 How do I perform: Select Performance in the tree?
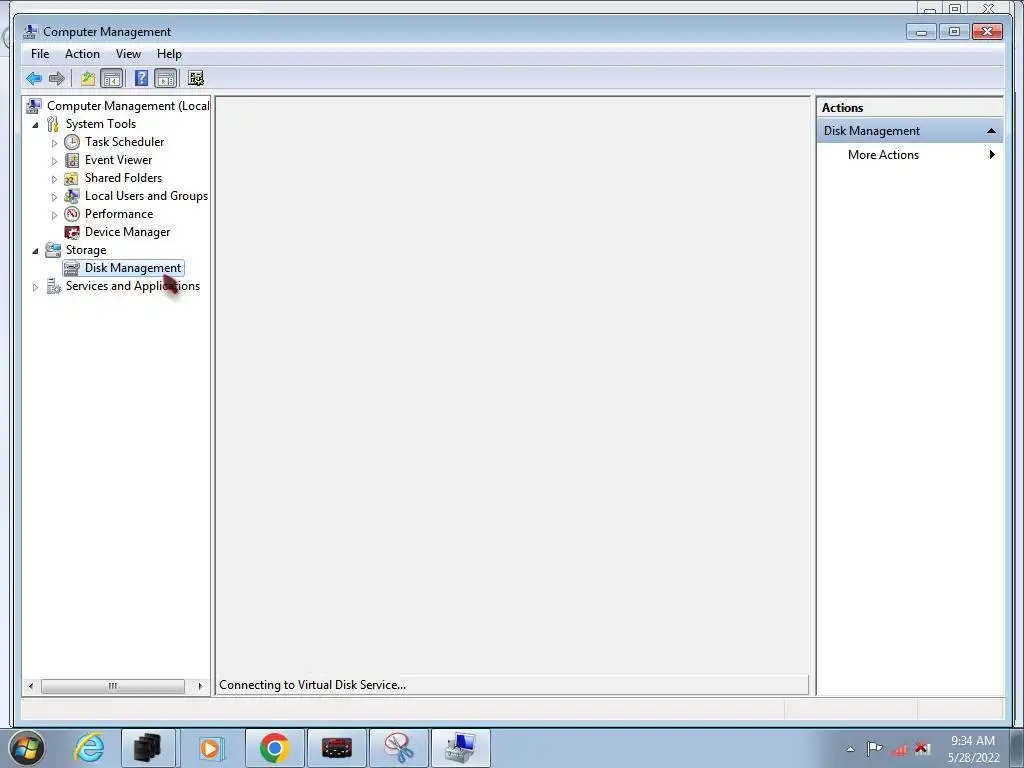click(119, 214)
